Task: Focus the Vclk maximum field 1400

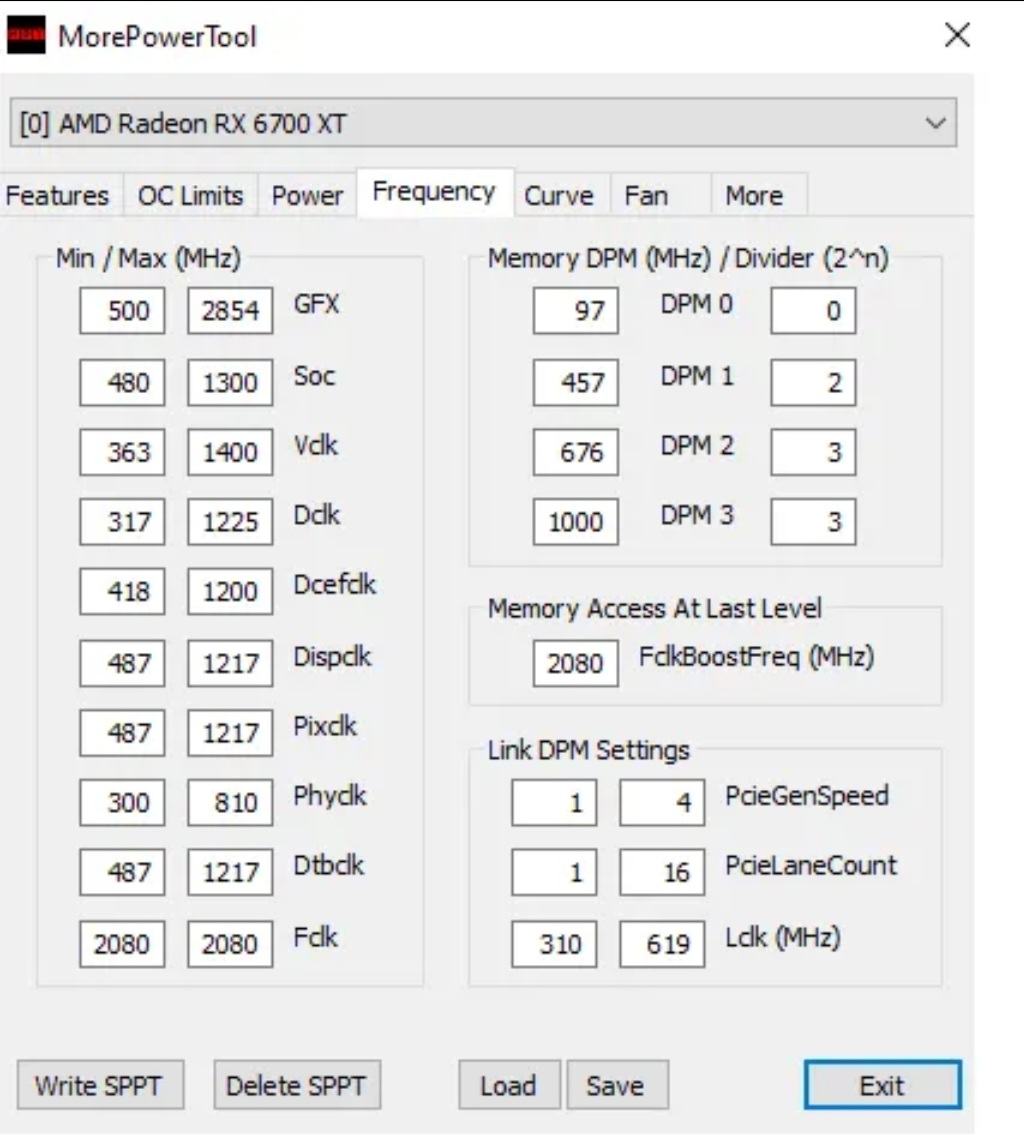Action: 230,452
